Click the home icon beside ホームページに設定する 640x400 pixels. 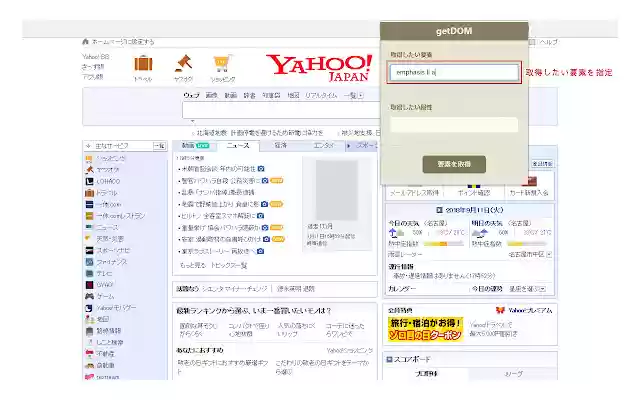(x=85, y=42)
